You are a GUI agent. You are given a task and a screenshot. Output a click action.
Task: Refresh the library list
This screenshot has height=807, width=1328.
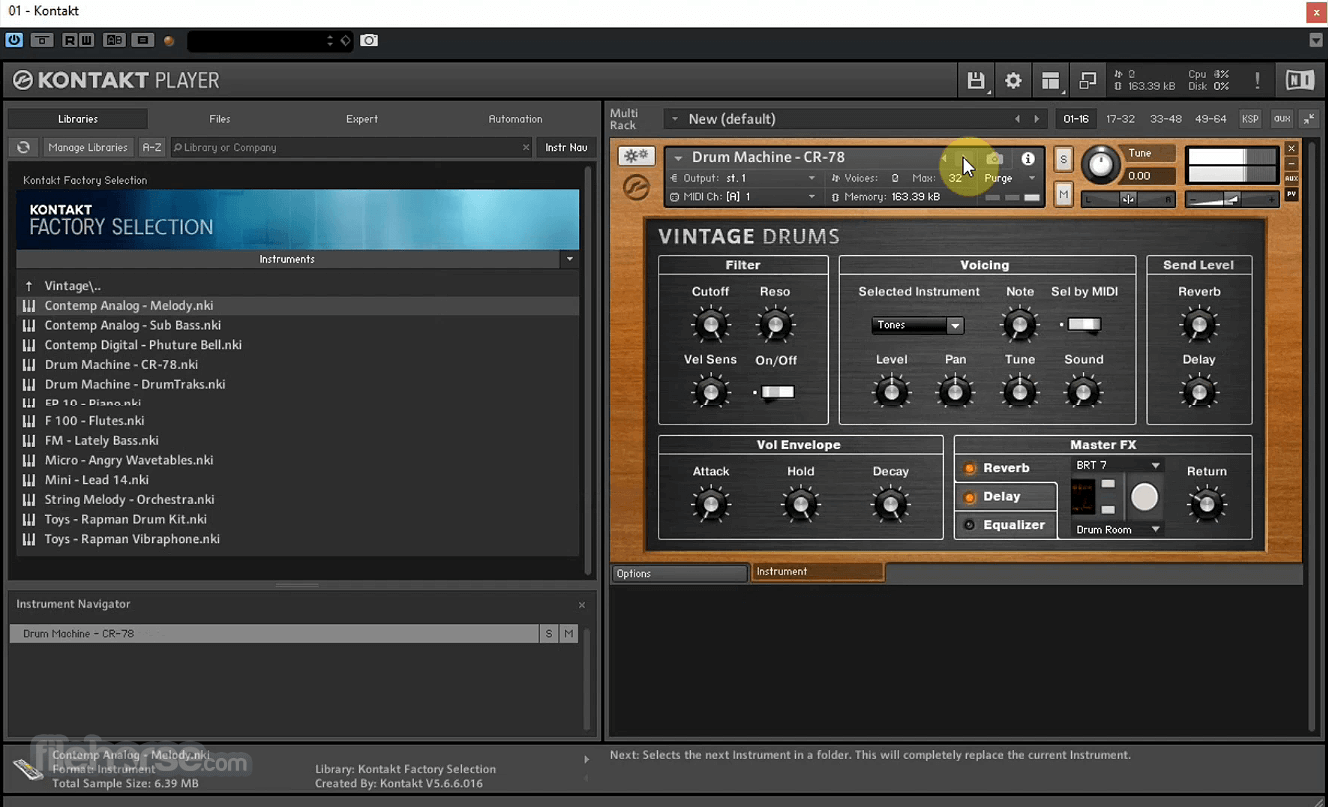[x=24, y=147]
